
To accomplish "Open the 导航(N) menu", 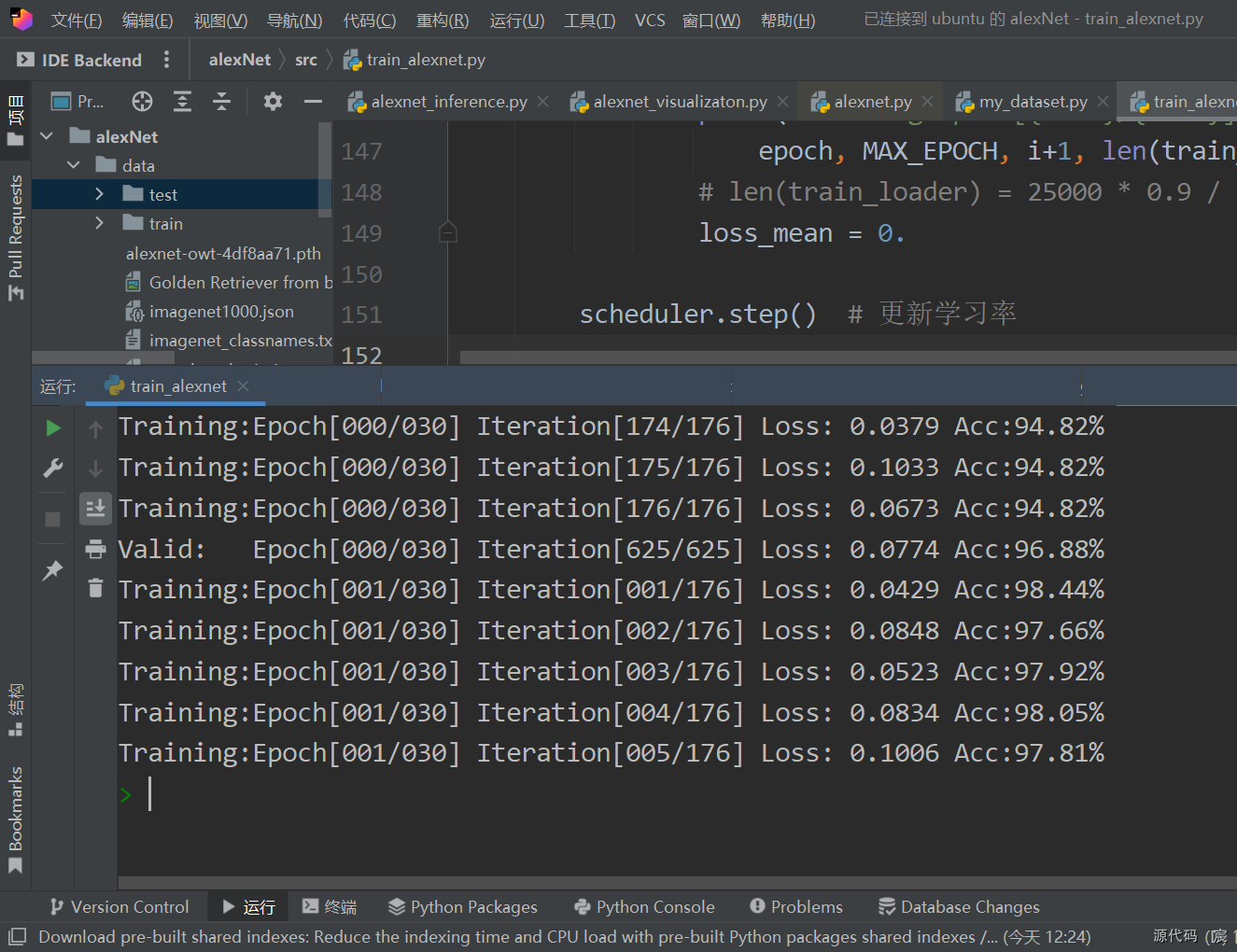I will coord(294,20).
